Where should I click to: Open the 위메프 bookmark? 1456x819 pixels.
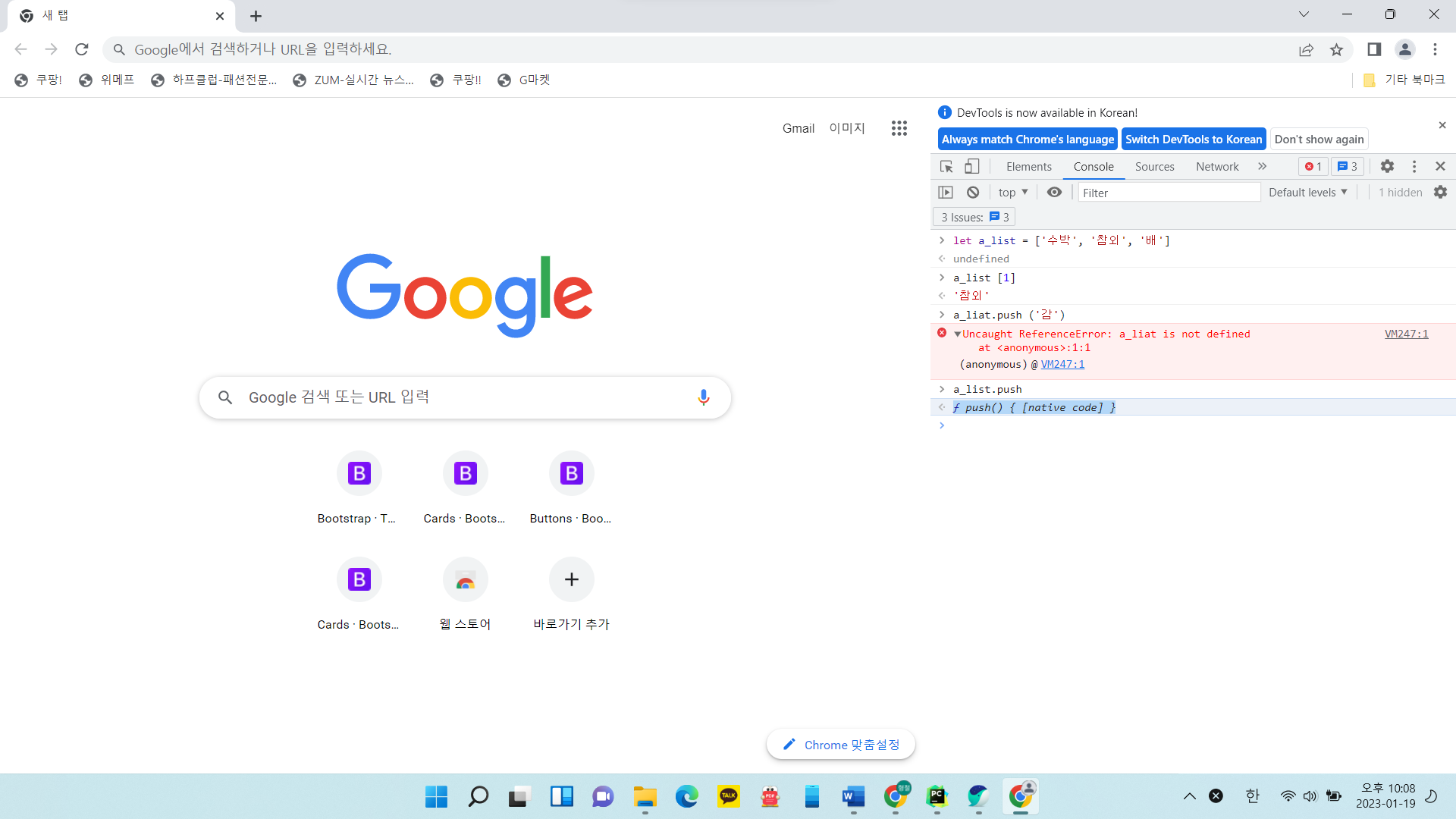[x=107, y=80]
